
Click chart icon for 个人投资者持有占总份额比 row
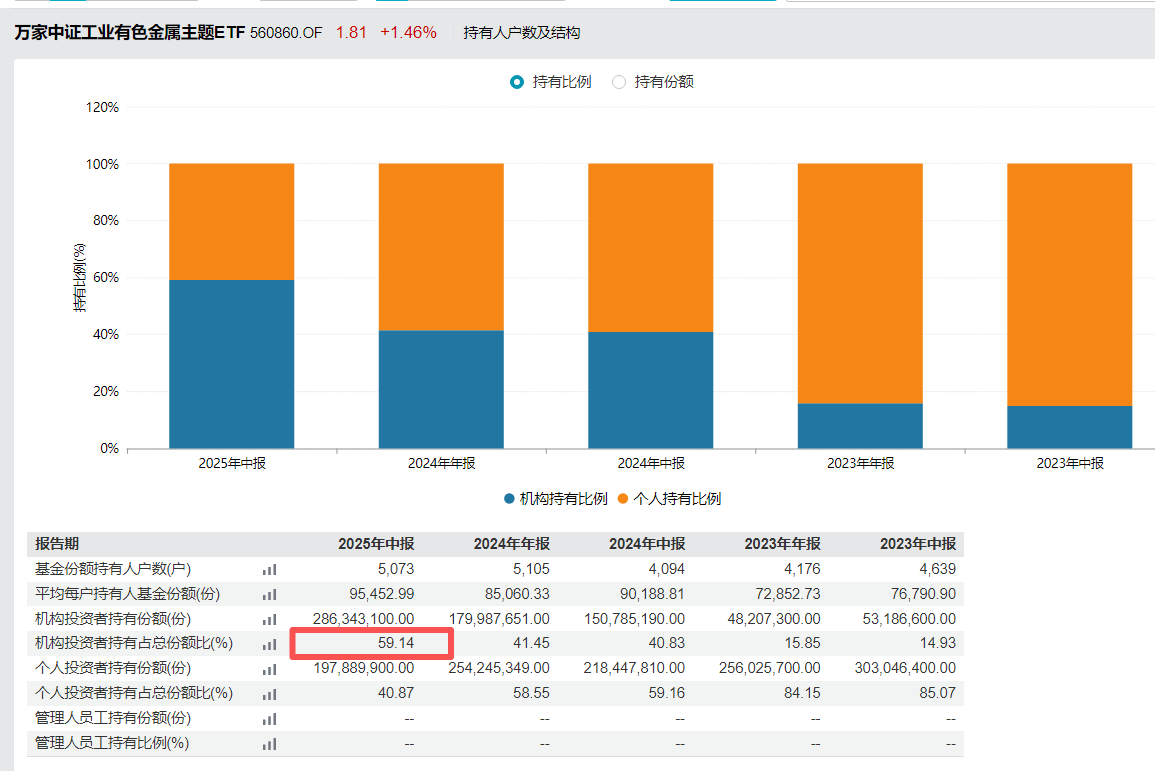tap(269, 693)
